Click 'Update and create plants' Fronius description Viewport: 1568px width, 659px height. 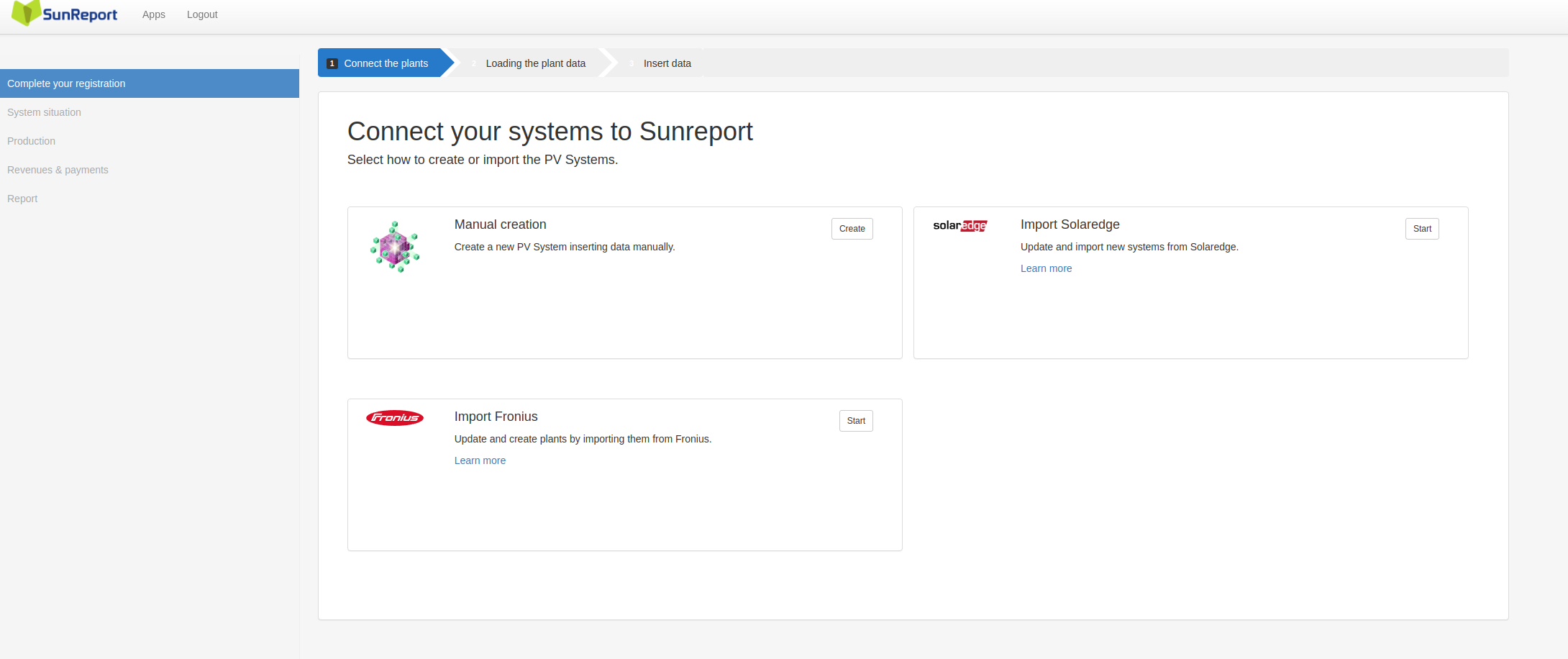point(583,439)
